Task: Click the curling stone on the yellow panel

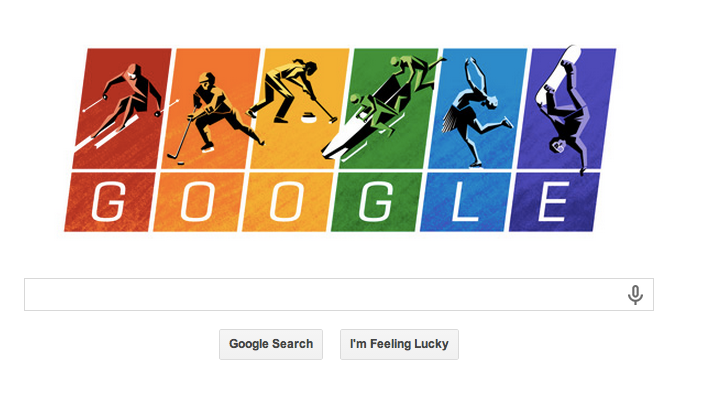Action: point(308,118)
